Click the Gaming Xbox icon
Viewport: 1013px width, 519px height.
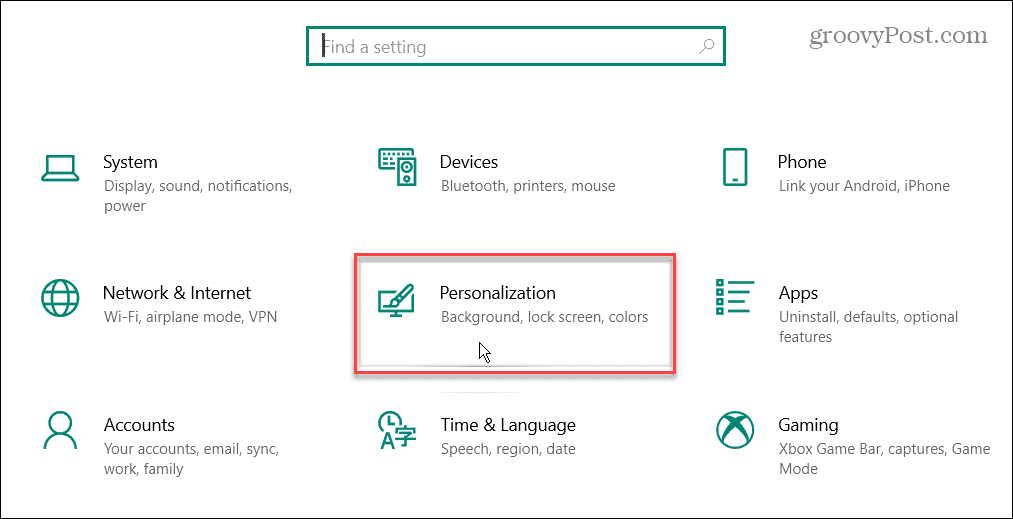tap(735, 430)
